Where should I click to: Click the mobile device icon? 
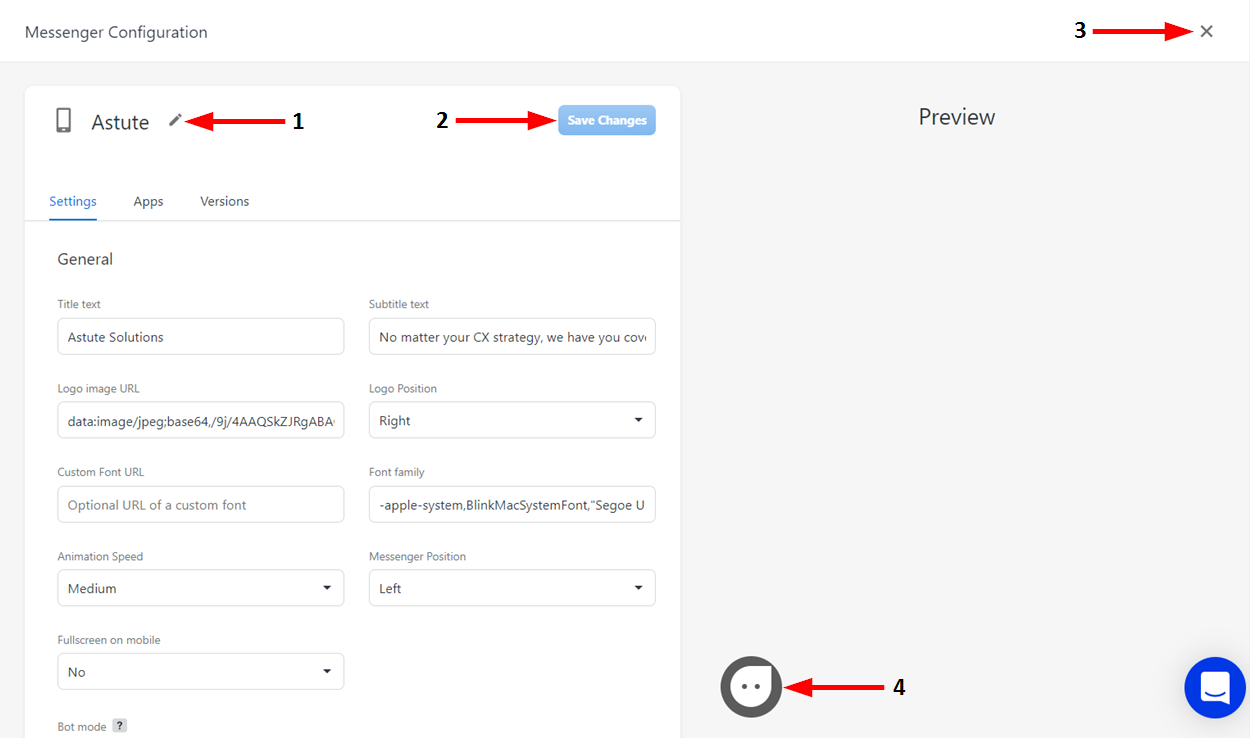tap(64, 121)
